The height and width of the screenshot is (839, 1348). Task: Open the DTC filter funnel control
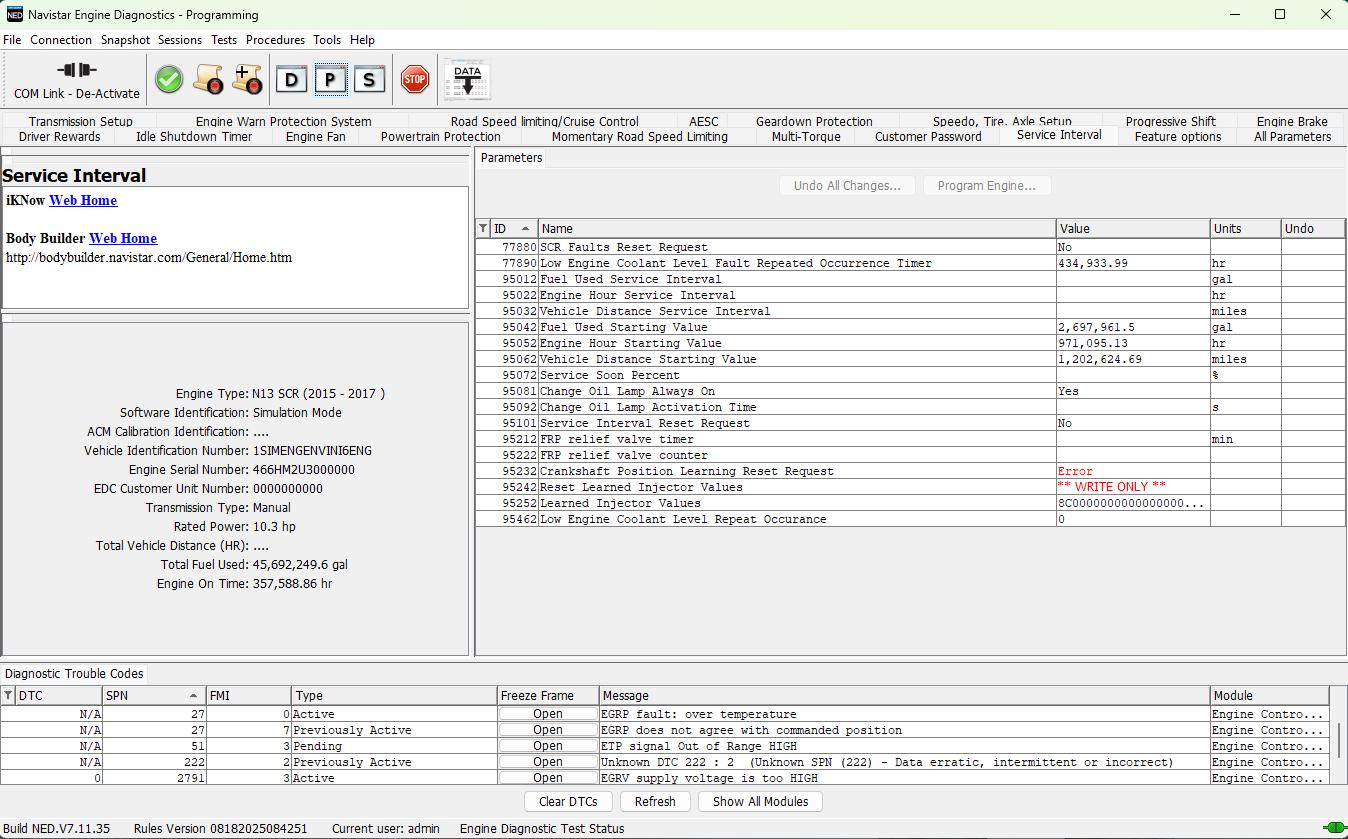[x=8, y=695]
